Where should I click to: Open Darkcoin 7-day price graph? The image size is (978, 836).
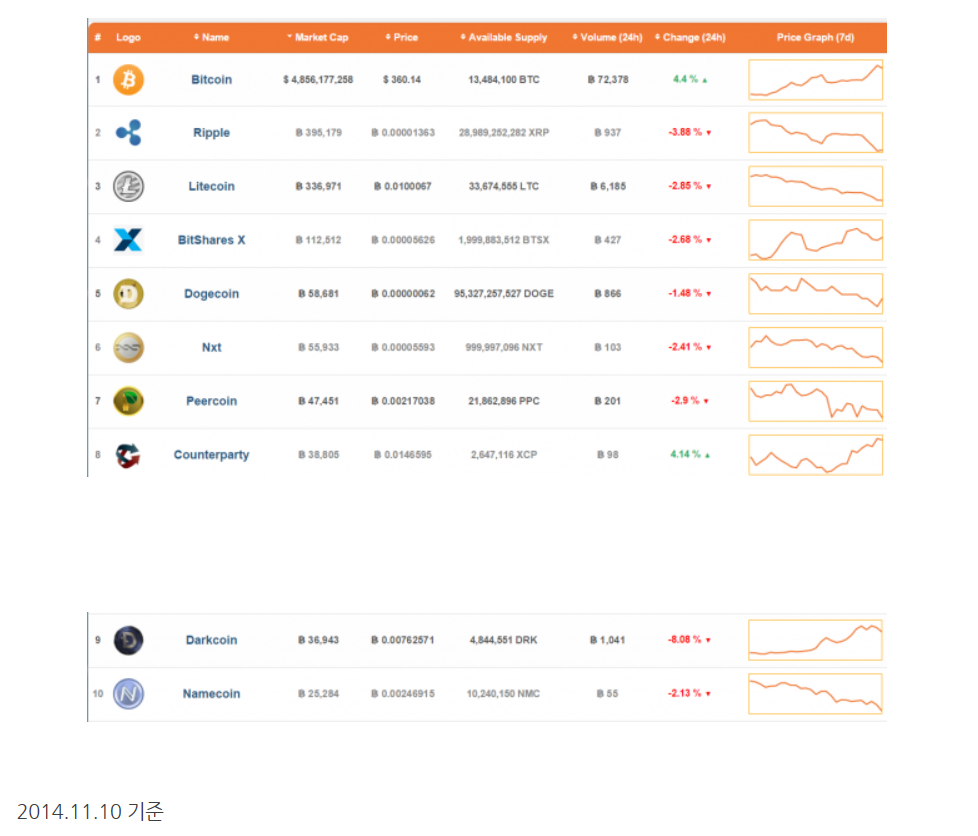[815, 640]
